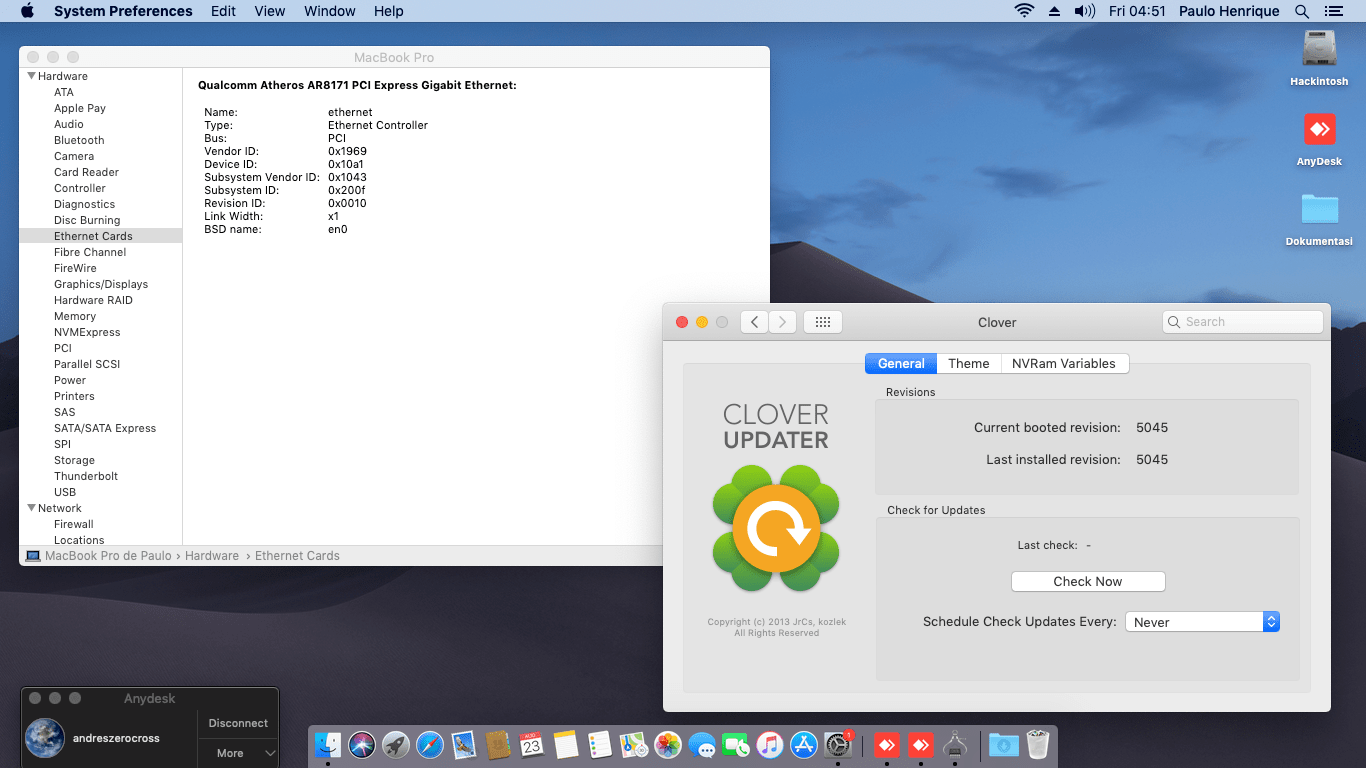
Task: Open Dokumentasi folder on desktop
Action: point(1319,209)
